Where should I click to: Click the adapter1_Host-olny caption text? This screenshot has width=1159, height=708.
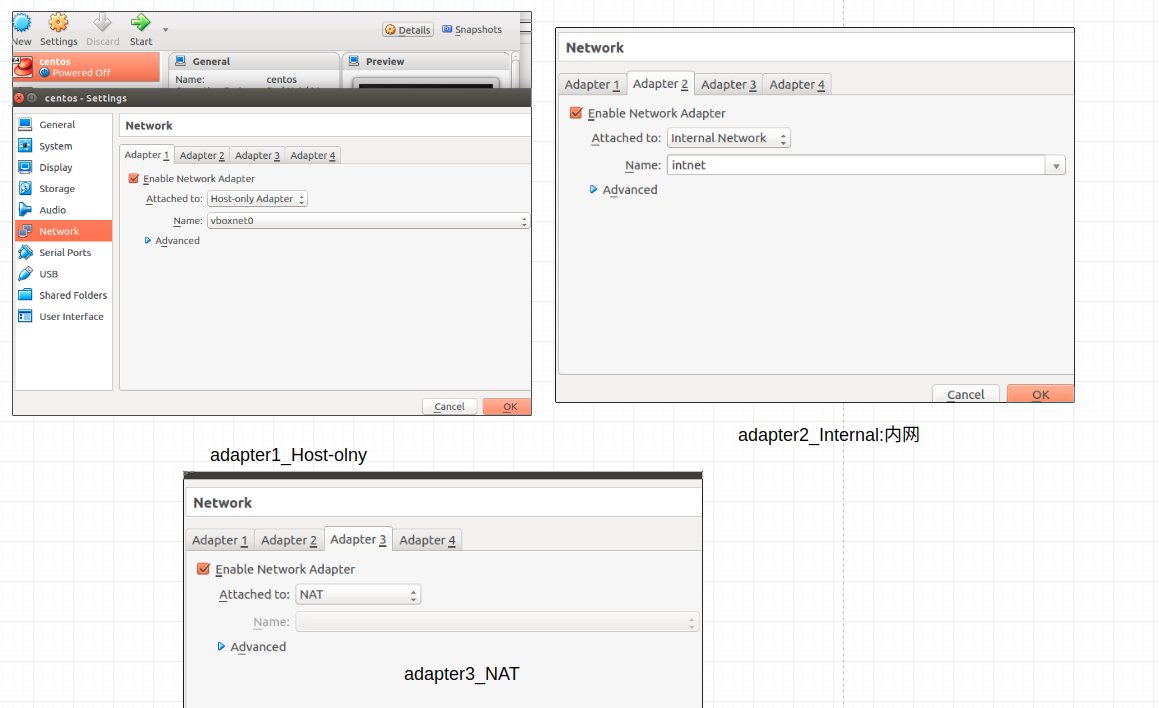click(288, 455)
